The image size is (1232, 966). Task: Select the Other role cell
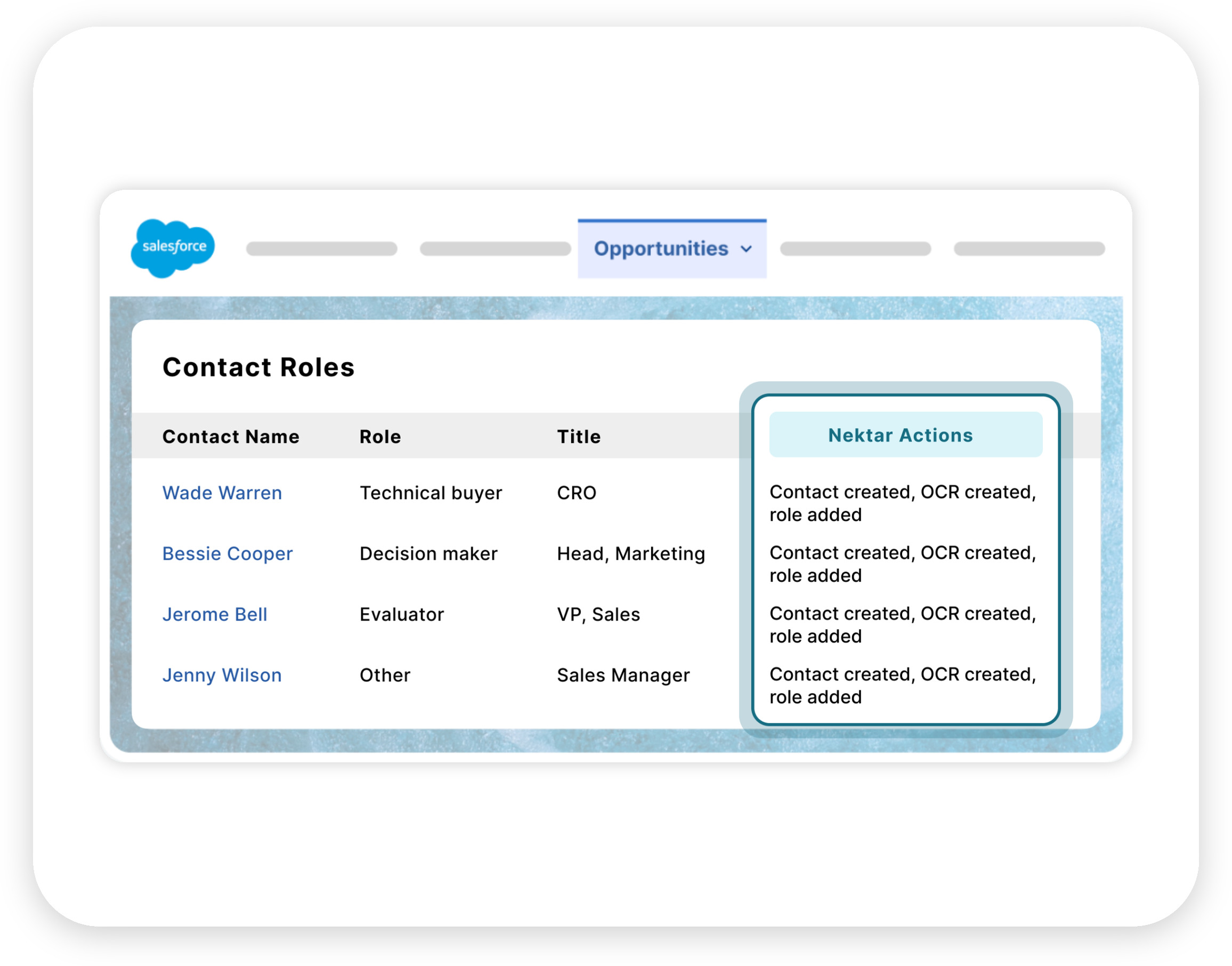pos(385,675)
